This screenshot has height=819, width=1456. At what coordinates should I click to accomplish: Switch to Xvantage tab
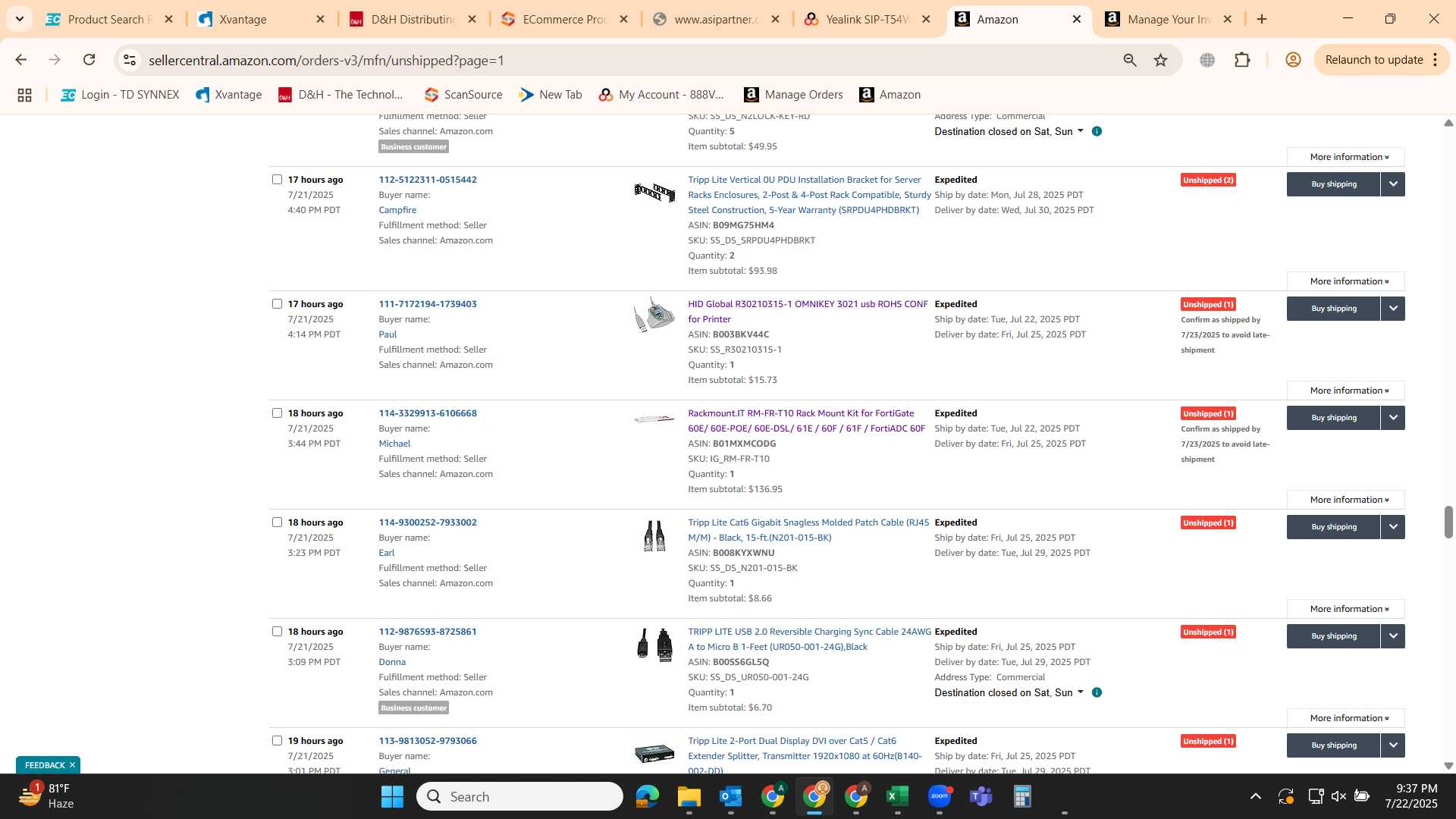pyautogui.click(x=262, y=19)
